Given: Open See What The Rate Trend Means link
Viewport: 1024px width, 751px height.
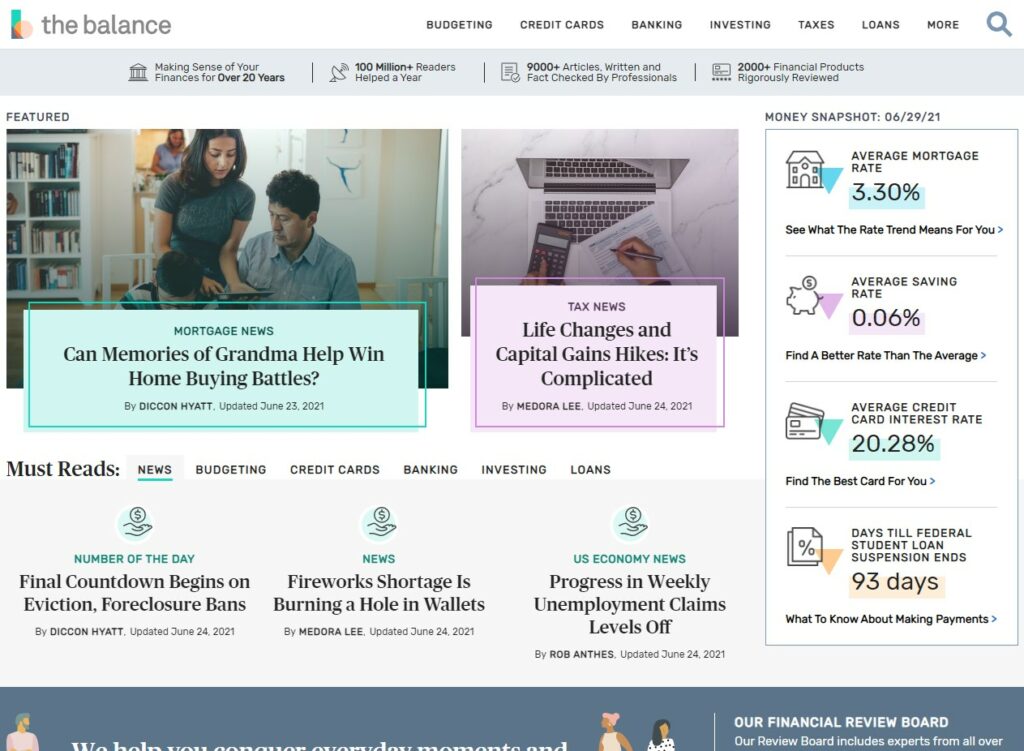Looking at the screenshot, I should [894, 230].
